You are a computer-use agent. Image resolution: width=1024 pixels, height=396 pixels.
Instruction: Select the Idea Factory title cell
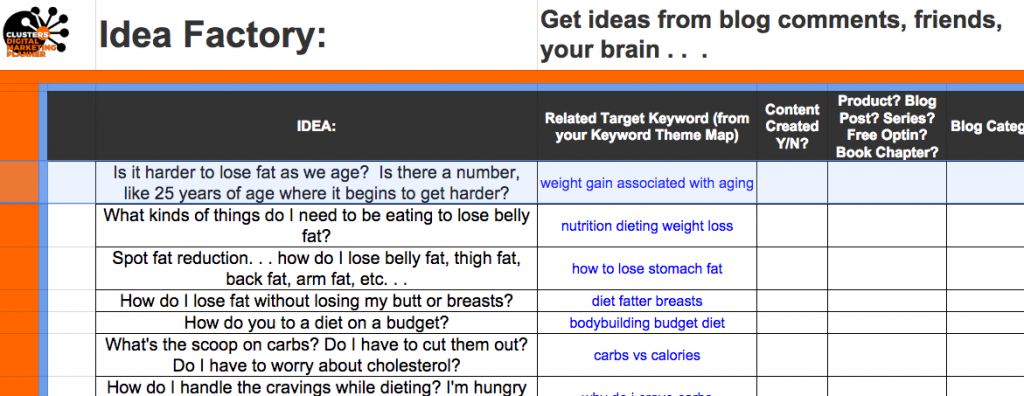coord(316,35)
